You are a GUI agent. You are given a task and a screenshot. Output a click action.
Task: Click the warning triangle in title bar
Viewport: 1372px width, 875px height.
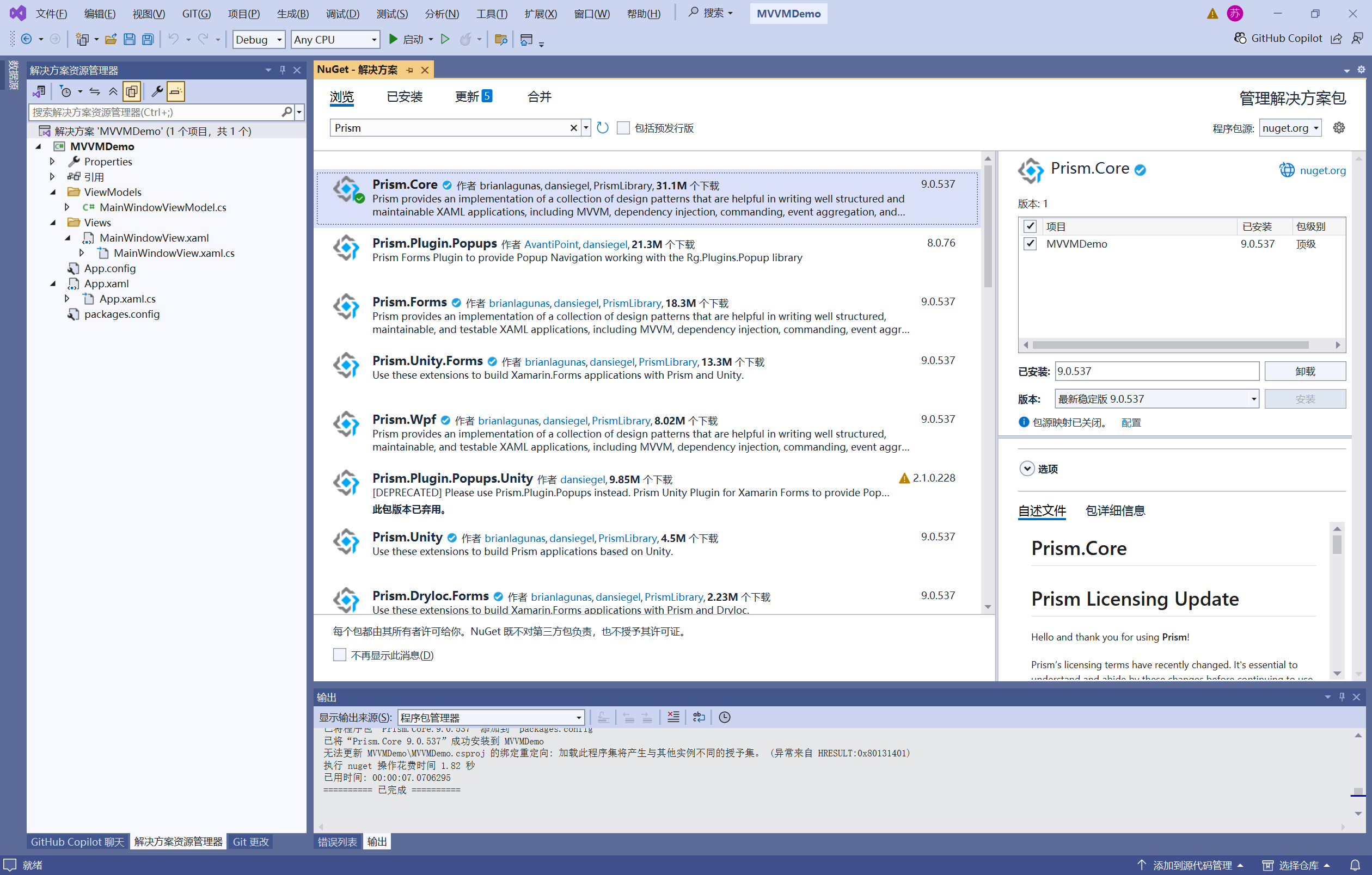[x=1212, y=14]
